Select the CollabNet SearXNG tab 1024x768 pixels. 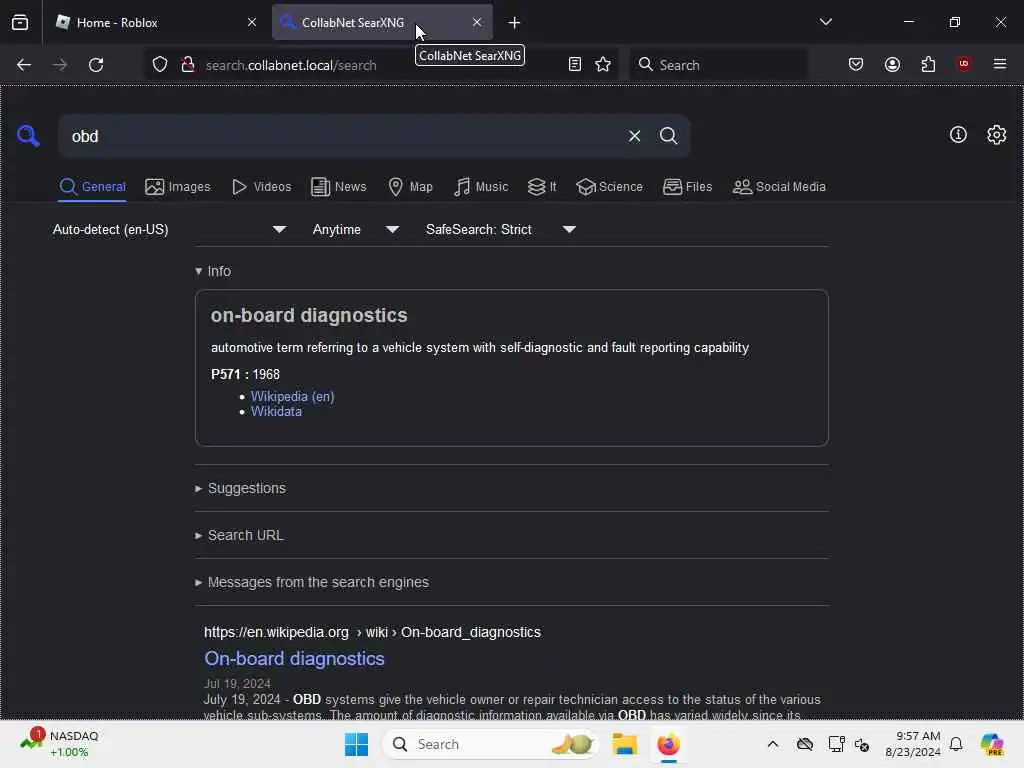[382, 22]
